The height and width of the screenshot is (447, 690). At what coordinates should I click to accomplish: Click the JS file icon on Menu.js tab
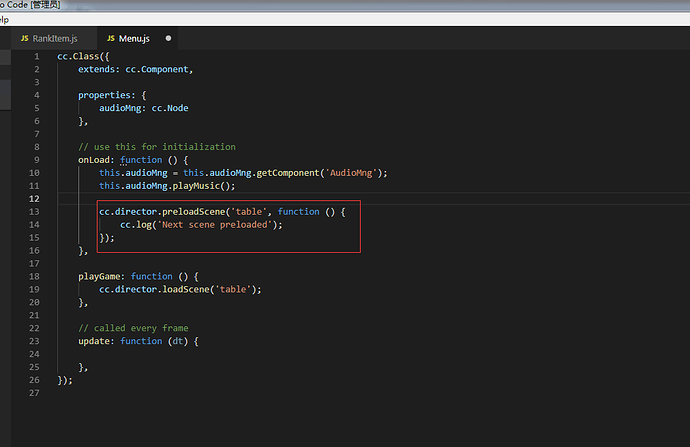tap(111, 39)
